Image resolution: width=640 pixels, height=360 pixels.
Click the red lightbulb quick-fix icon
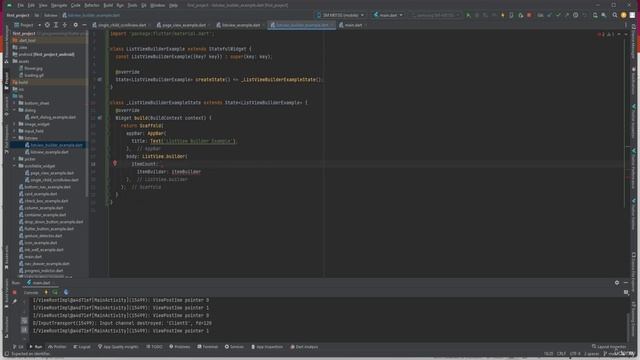tap(115, 163)
